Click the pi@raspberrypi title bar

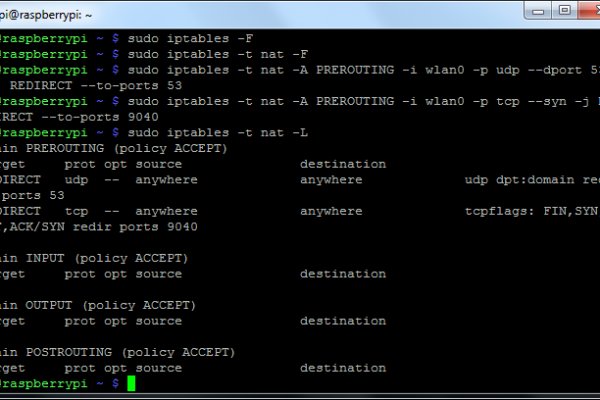pyautogui.click(x=250, y=12)
